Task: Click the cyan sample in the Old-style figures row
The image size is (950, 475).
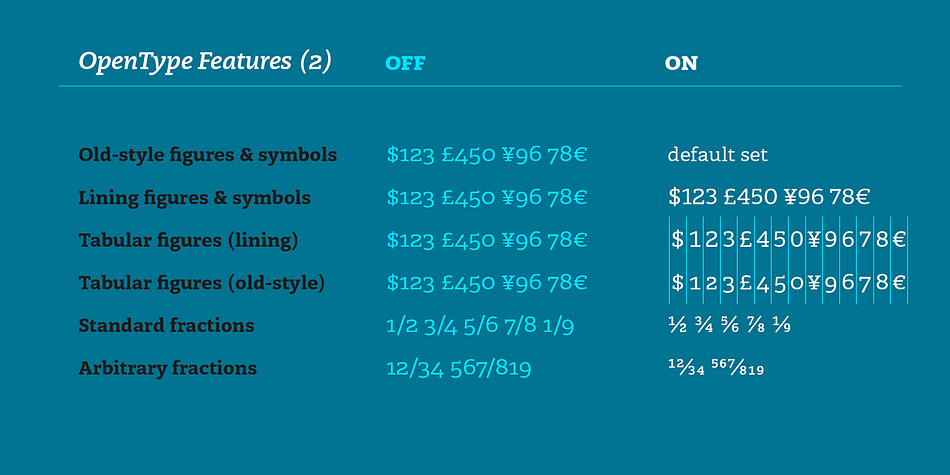Action: tap(487, 155)
